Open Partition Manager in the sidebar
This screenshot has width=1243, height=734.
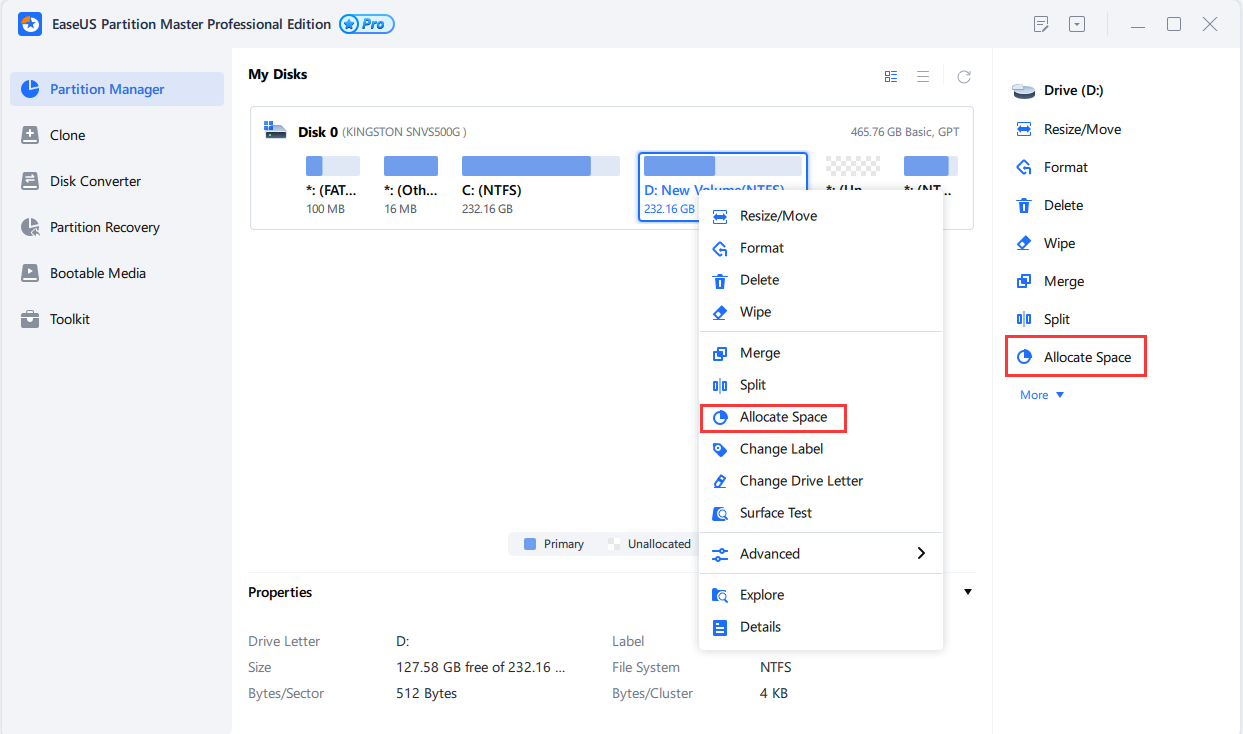tap(117, 89)
